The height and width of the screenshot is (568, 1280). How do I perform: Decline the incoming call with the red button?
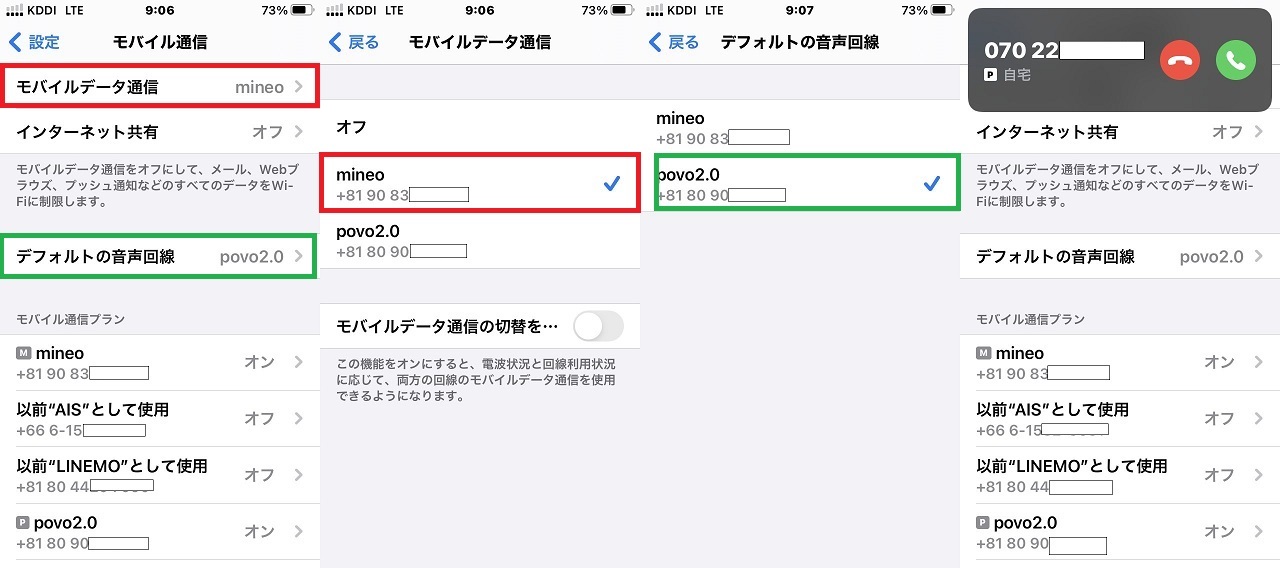pos(1181,61)
